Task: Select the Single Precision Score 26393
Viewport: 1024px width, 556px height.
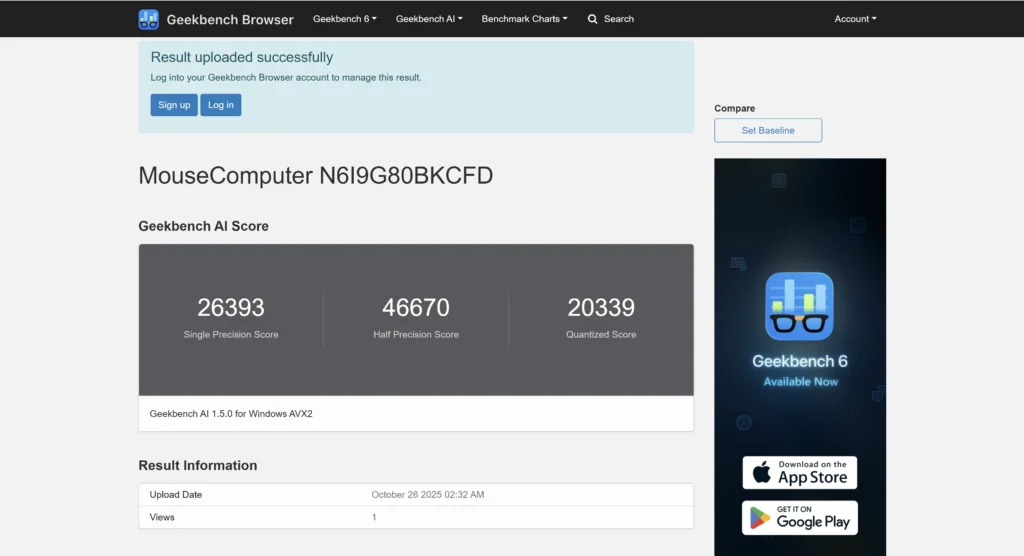Action: coord(231,307)
